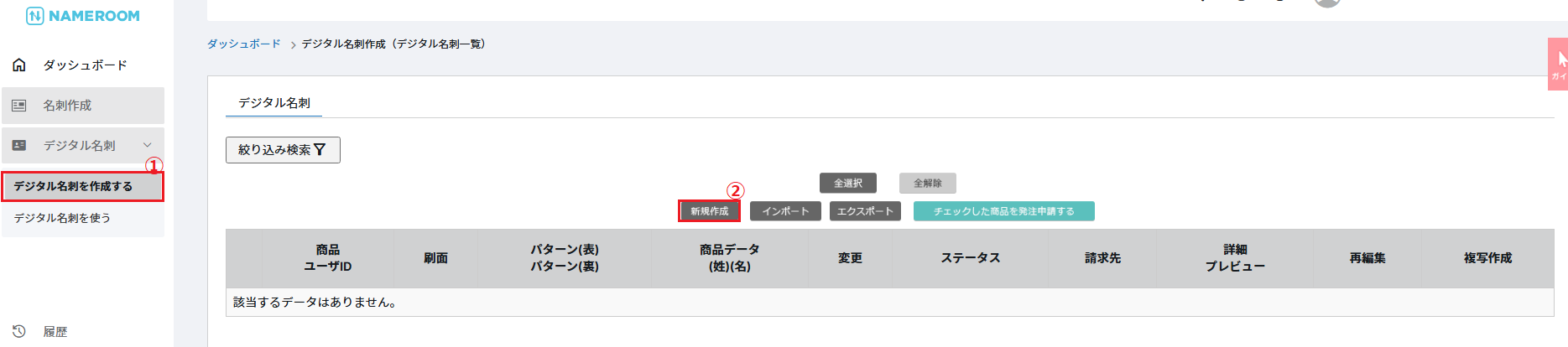The height and width of the screenshot is (347, 1568).
Task: Click the filter funnel icon
Action: [x=320, y=150]
